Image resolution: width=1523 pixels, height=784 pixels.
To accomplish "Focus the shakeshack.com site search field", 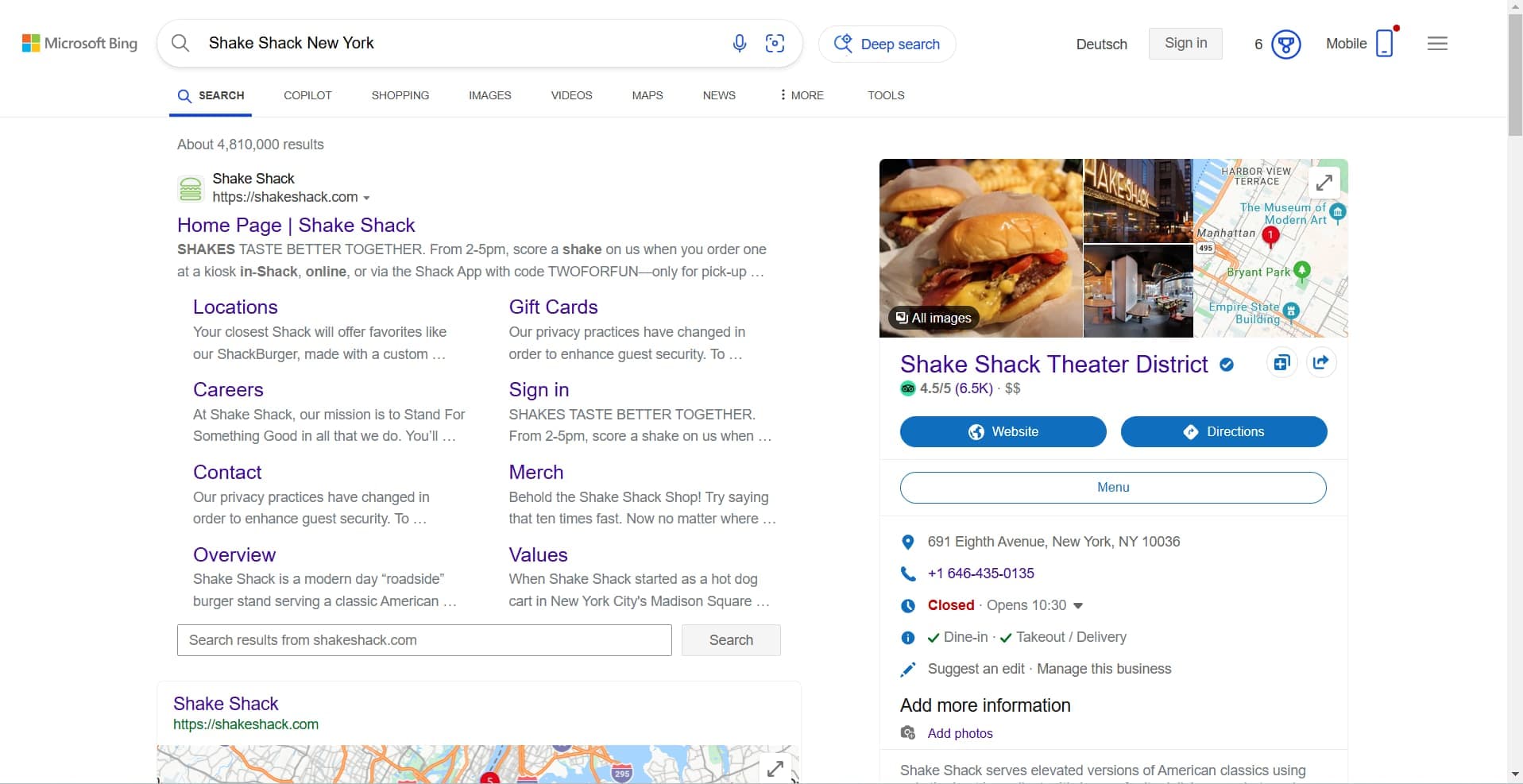I will coord(424,640).
